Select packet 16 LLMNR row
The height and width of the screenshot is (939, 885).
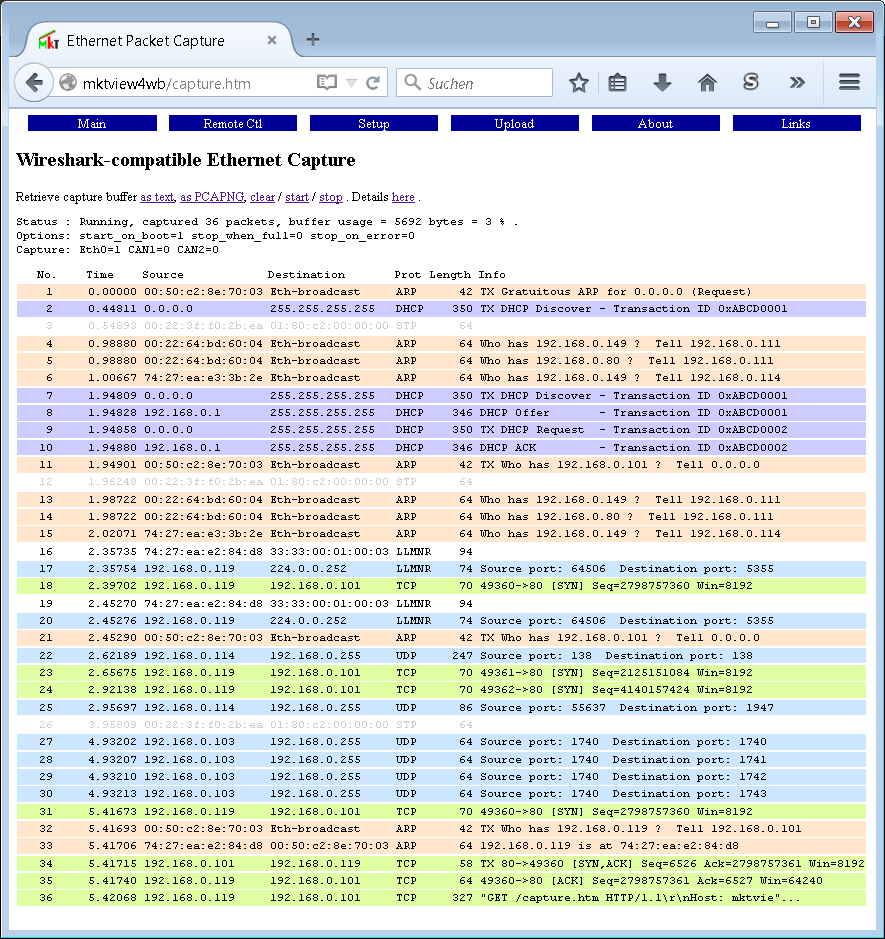441,552
